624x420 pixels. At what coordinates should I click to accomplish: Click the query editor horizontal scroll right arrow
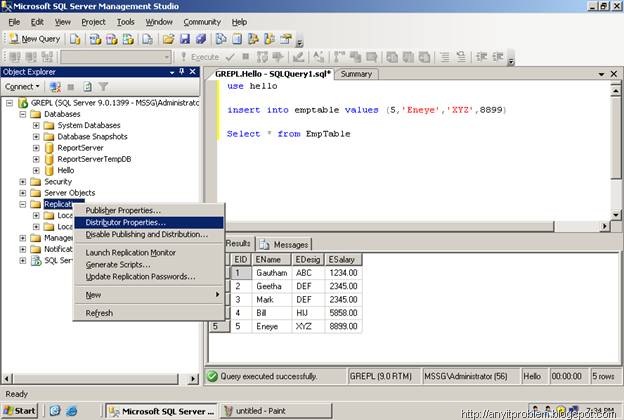coord(604,226)
